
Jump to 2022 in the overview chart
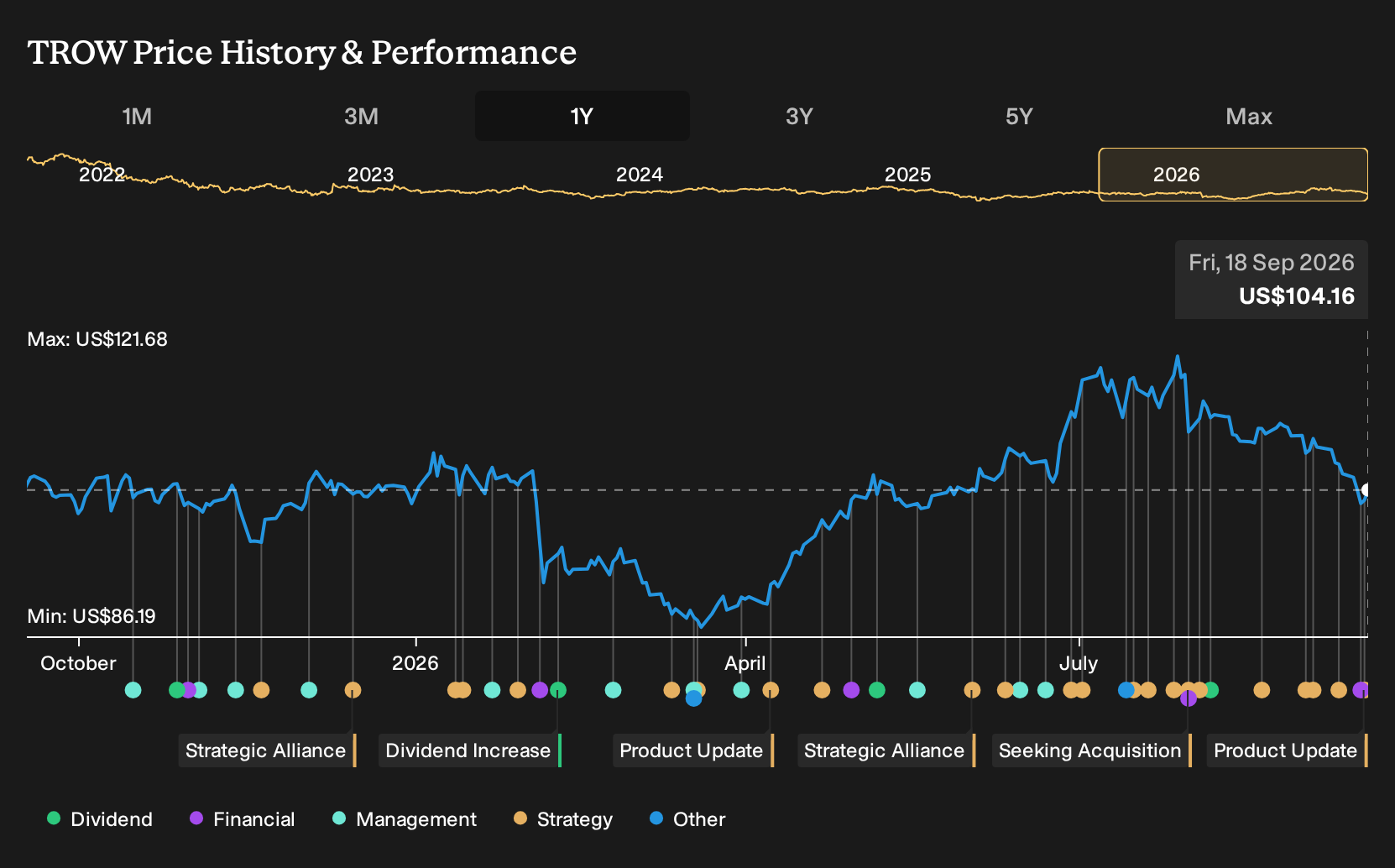(x=102, y=175)
